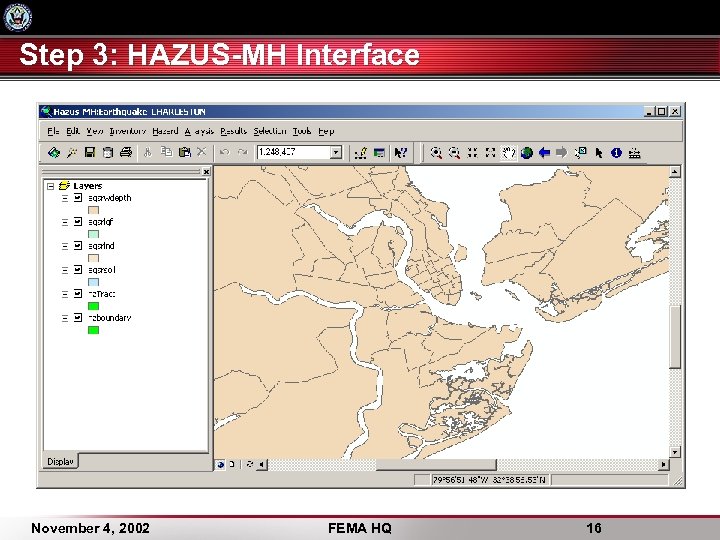The height and width of the screenshot is (540, 720).
Task: Collapse the eqasoil layer legend
Action: [x=65, y=270]
